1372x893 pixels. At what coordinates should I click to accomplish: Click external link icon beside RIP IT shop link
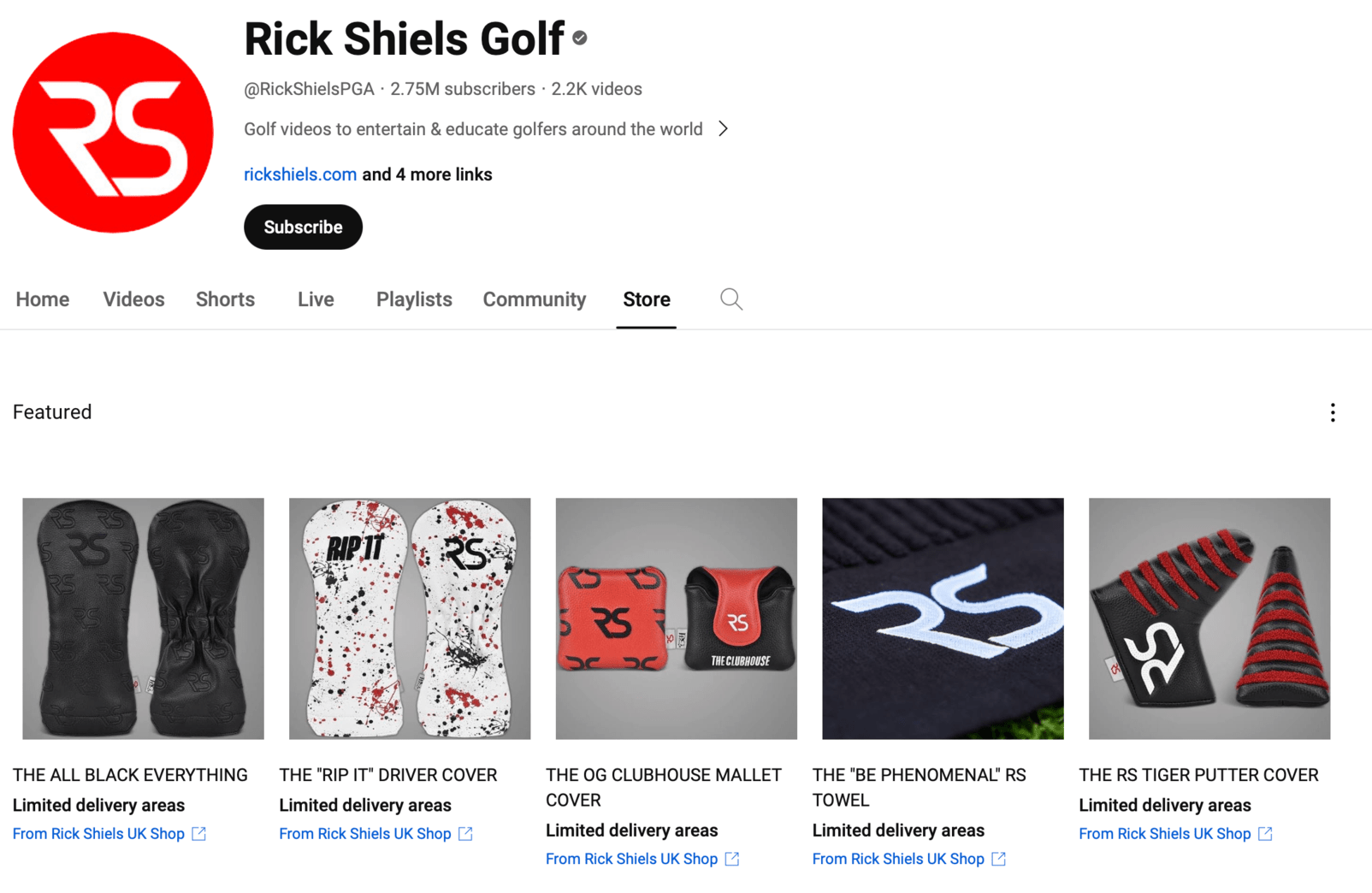pyautogui.click(x=464, y=833)
